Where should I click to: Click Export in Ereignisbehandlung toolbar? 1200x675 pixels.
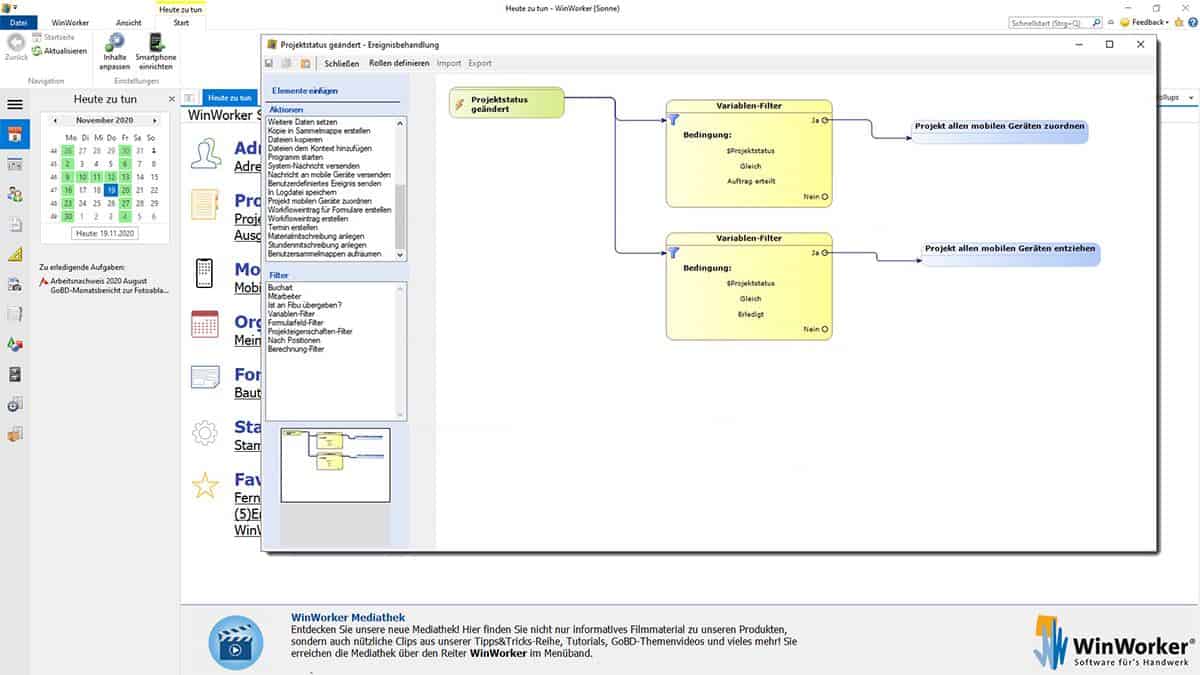coord(480,63)
